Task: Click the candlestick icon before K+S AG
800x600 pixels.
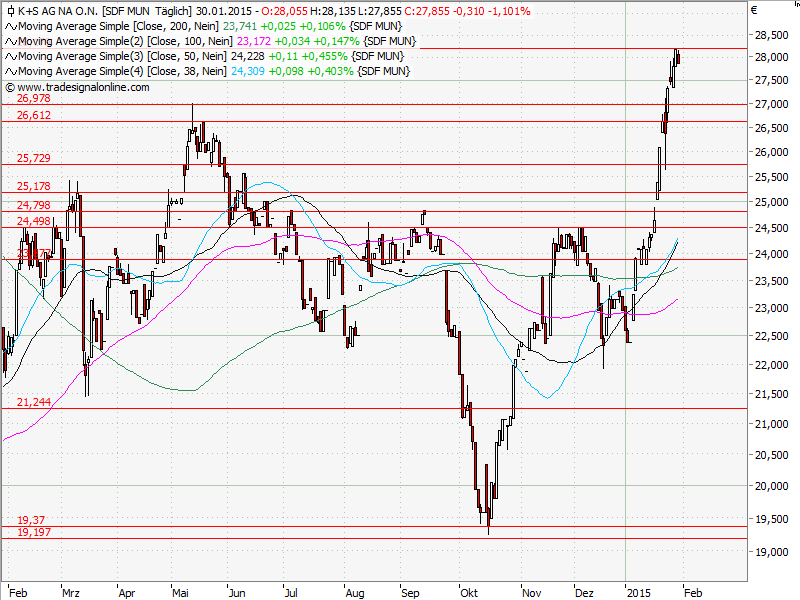Action: (10, 11)
